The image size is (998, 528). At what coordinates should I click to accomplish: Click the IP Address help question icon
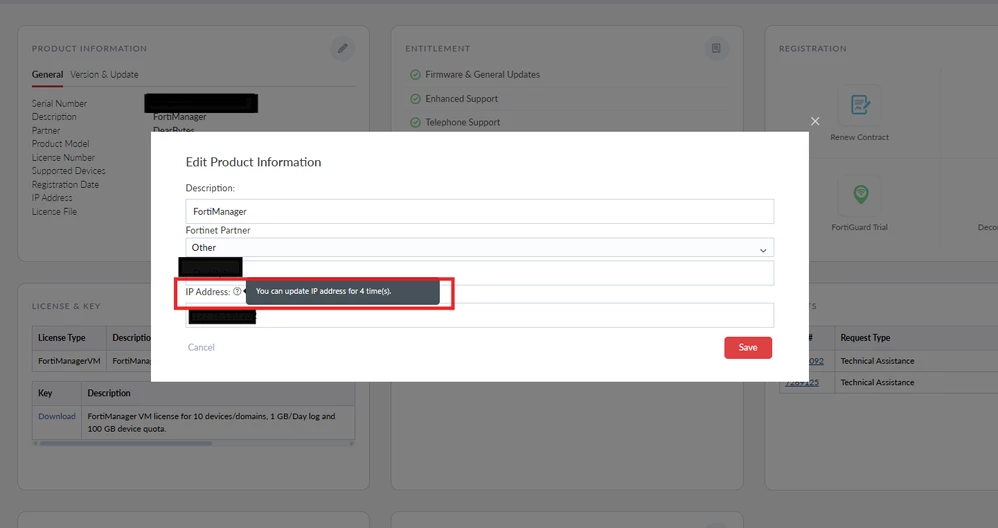(237, 291)
